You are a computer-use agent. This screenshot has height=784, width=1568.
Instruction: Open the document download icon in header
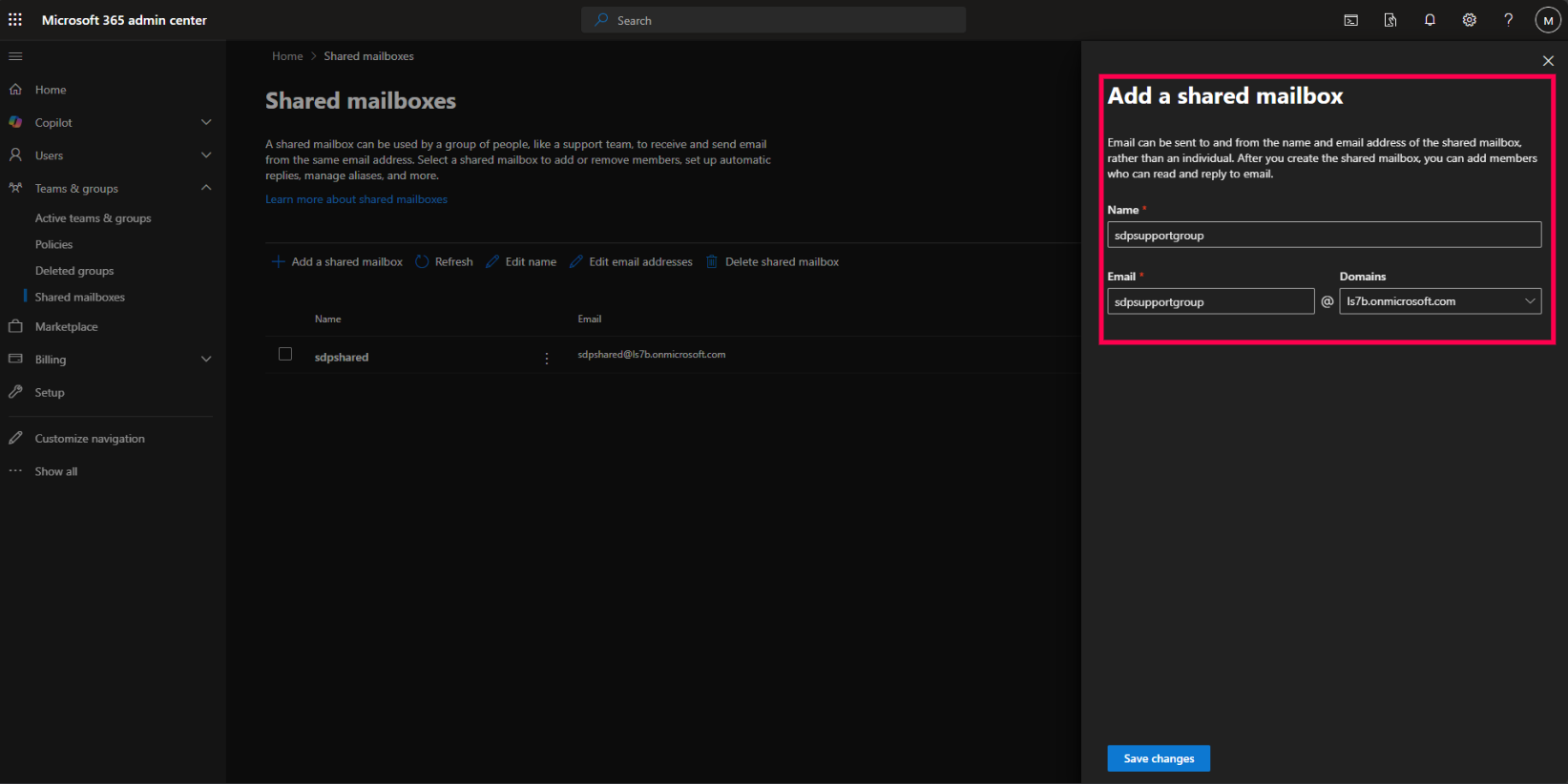click(x=1390, y=20)
